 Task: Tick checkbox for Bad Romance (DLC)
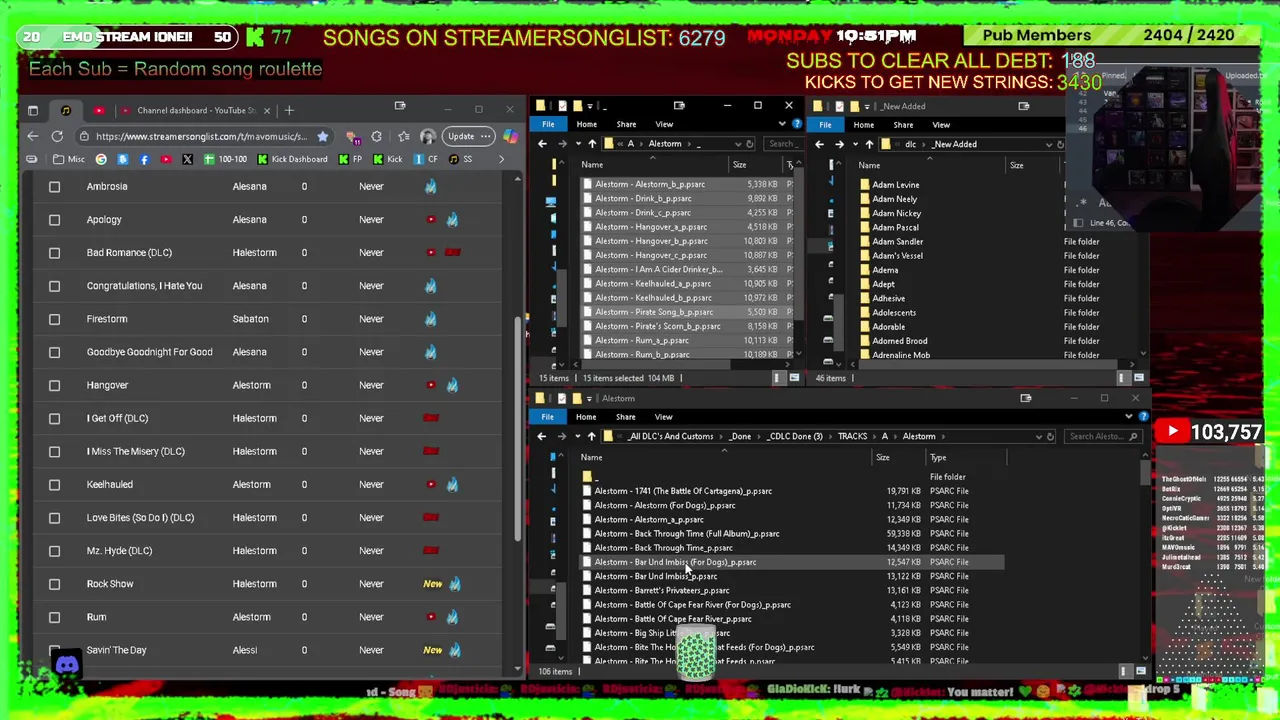[55, 252]
